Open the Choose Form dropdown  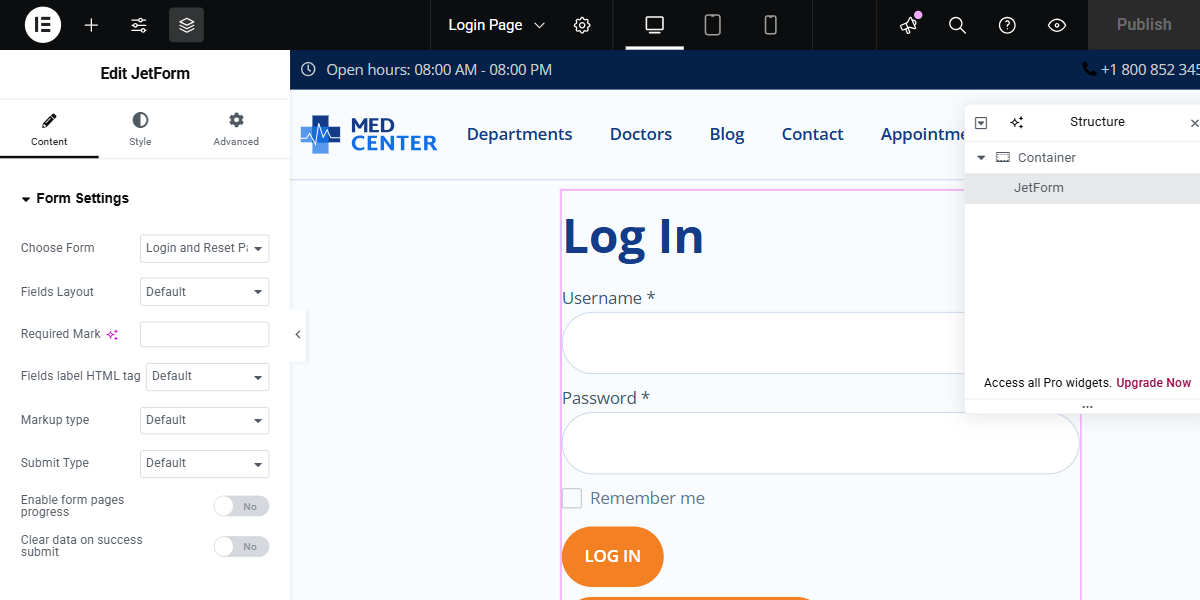point(204,248)
